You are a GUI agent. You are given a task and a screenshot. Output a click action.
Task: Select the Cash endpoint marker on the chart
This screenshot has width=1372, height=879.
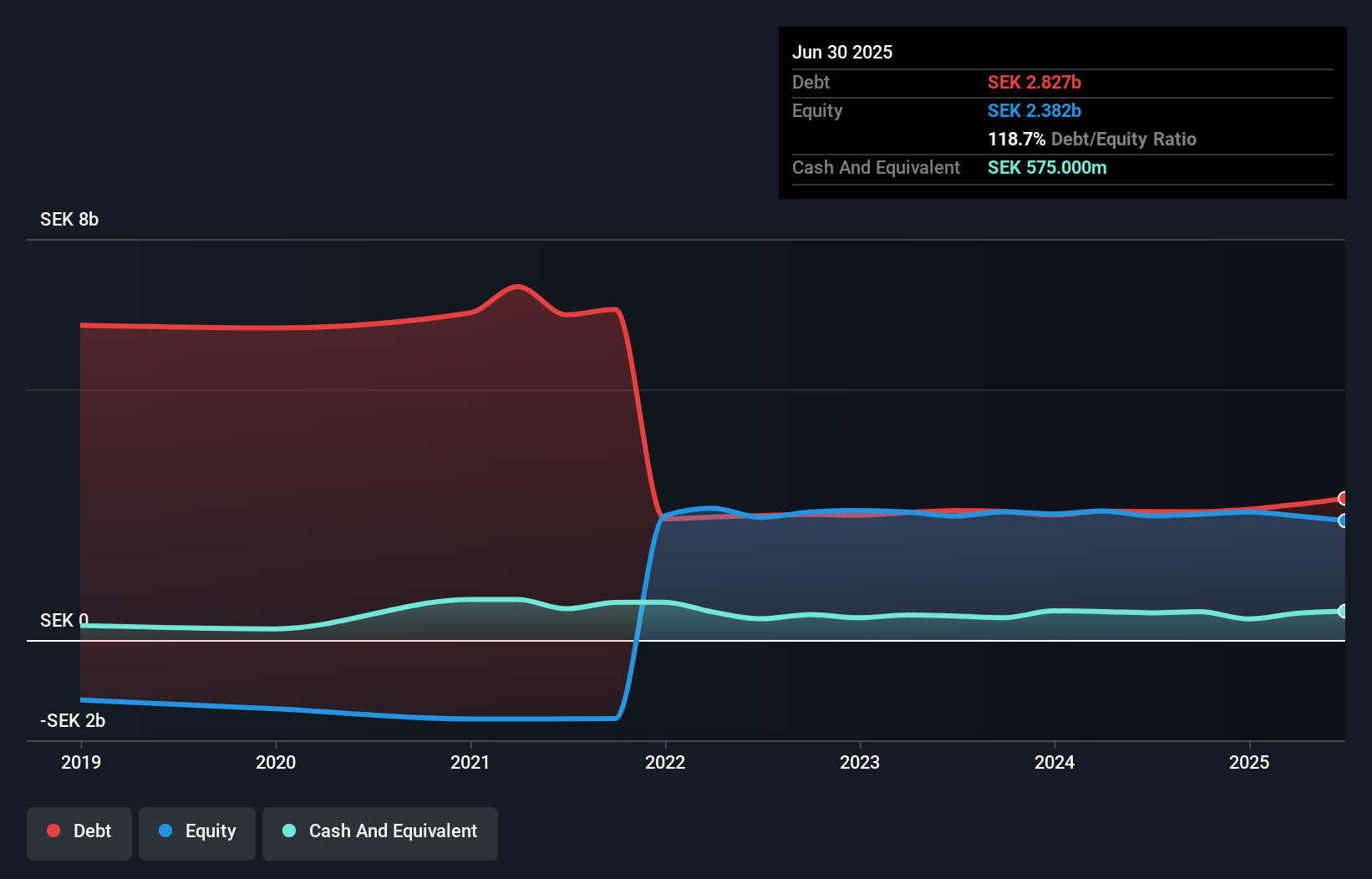[1342, 612]
